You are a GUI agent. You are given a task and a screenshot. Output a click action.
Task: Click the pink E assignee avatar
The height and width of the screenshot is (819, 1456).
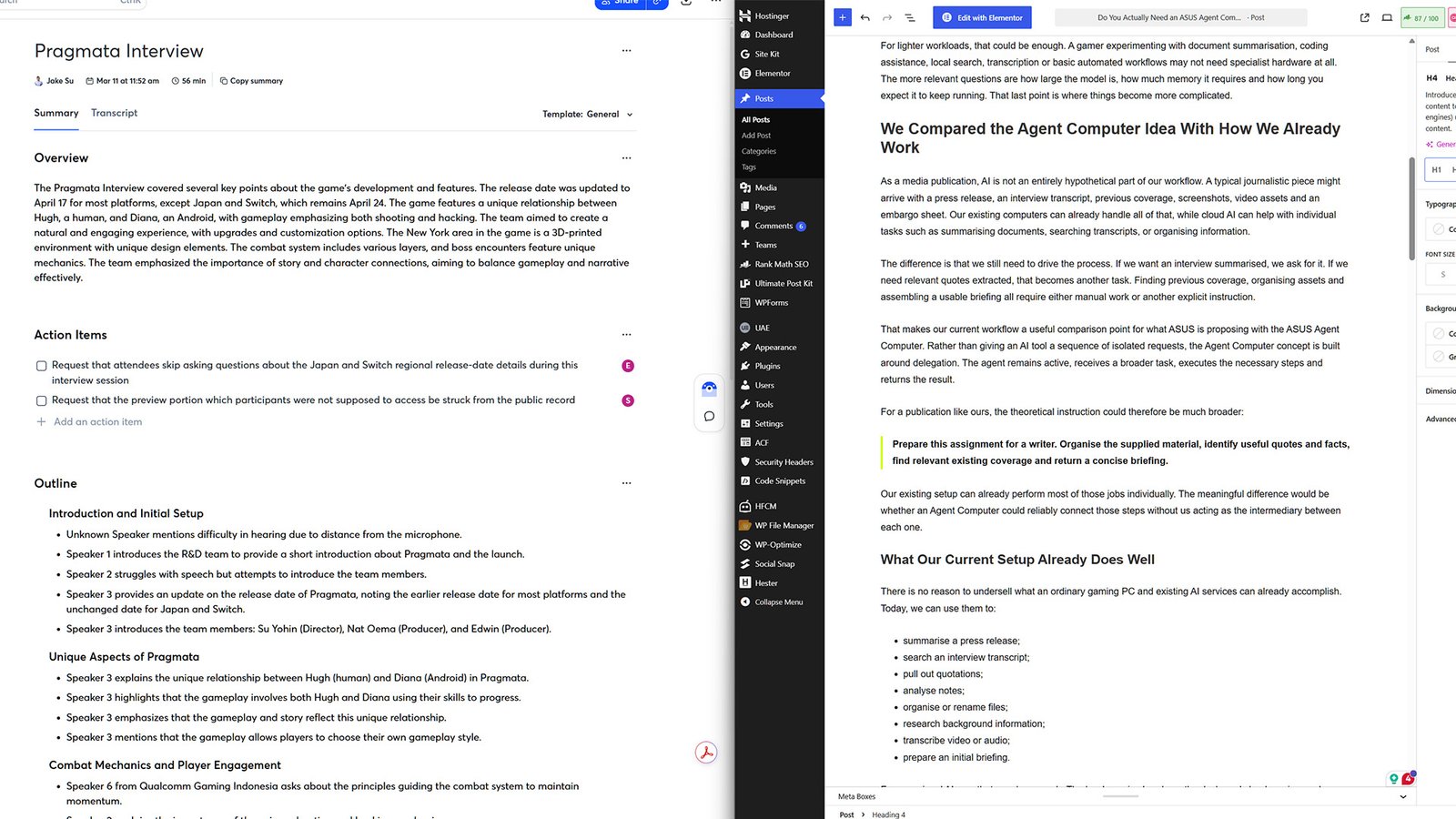point(628,366)
